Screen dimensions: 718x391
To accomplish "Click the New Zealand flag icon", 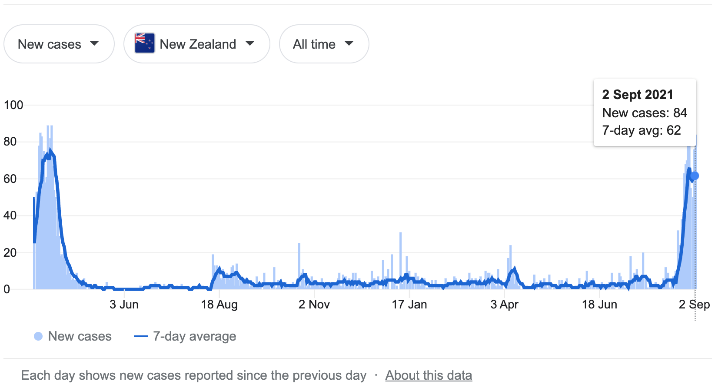I will click(145, 43).
